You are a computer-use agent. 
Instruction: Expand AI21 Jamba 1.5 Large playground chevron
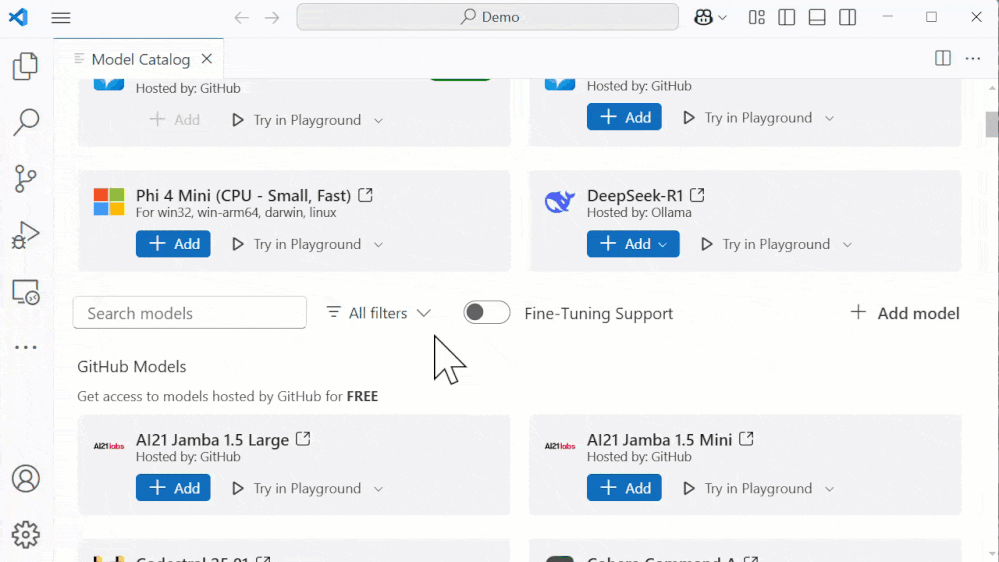pyautogui.click(x=378, y=489)
